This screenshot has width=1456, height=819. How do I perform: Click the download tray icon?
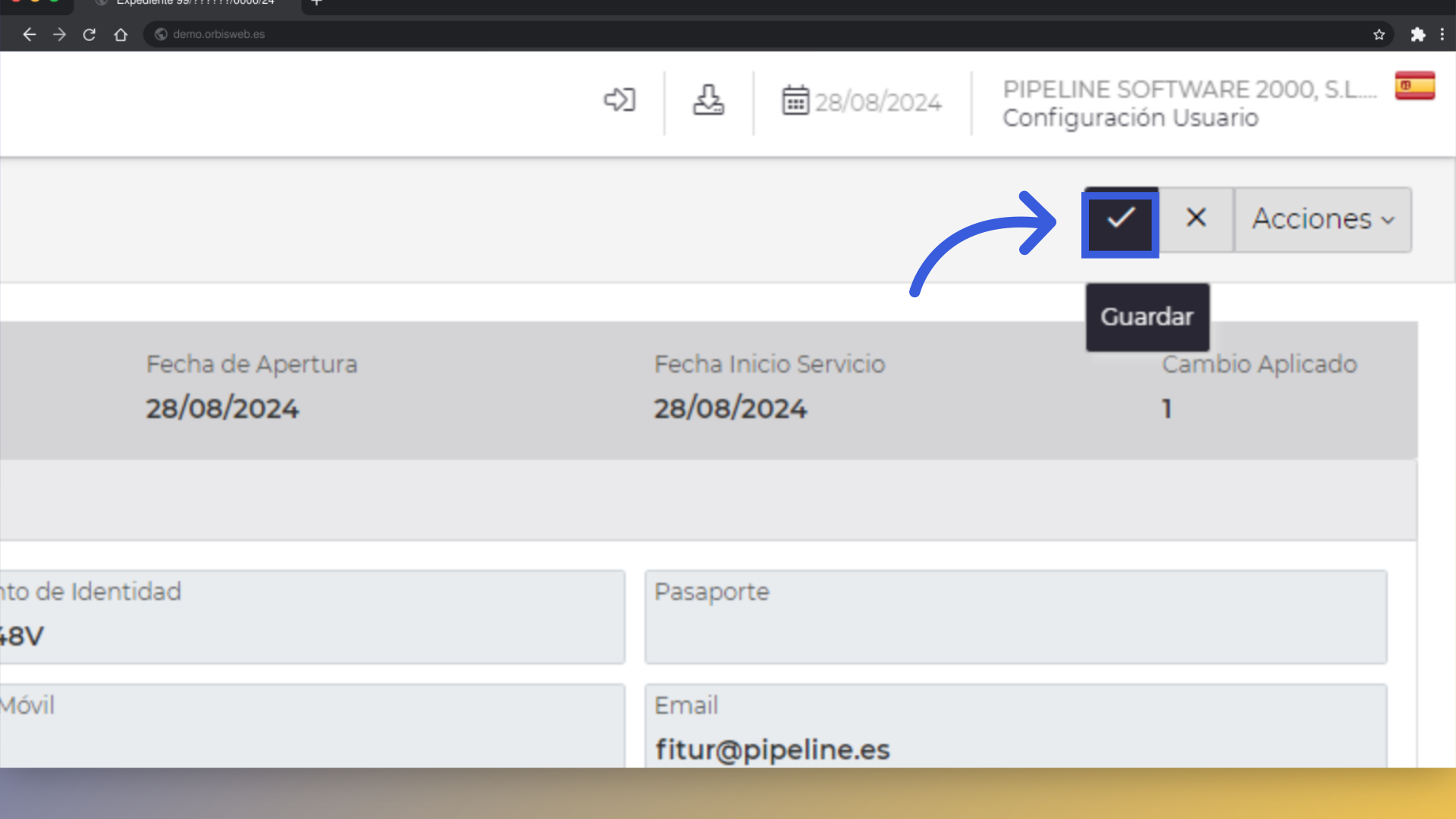(708, 100)
